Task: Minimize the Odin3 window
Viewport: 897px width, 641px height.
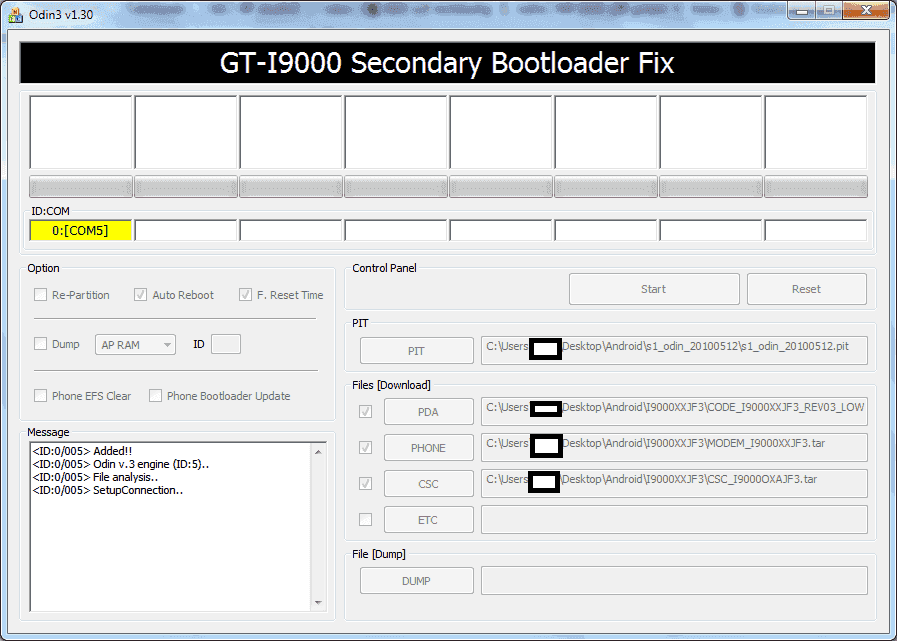Action: tap(802, 11)
